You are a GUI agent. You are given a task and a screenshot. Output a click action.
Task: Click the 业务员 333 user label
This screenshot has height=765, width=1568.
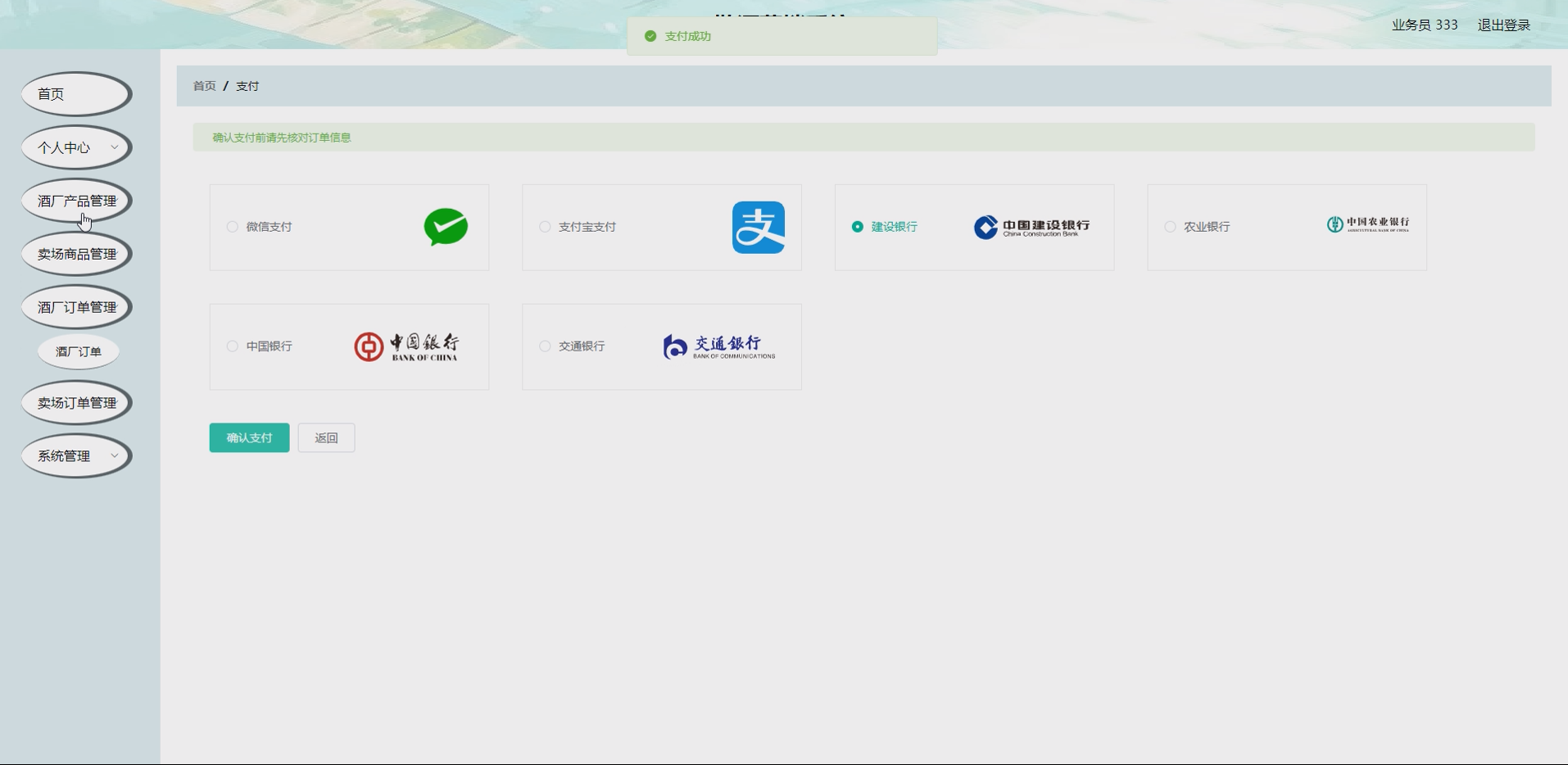(x=1425, y=25)
